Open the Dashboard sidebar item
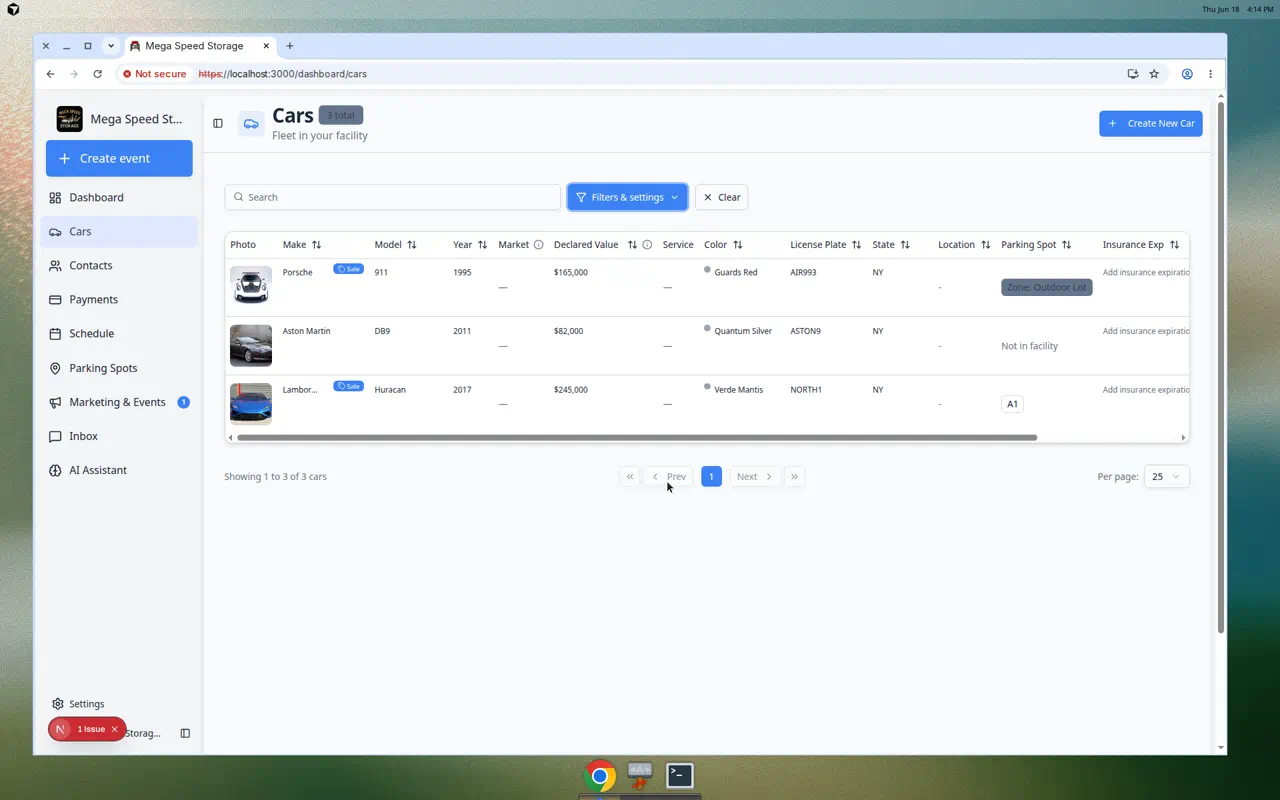The height and width of the screenshot is (800, 1280). (119, 197)
